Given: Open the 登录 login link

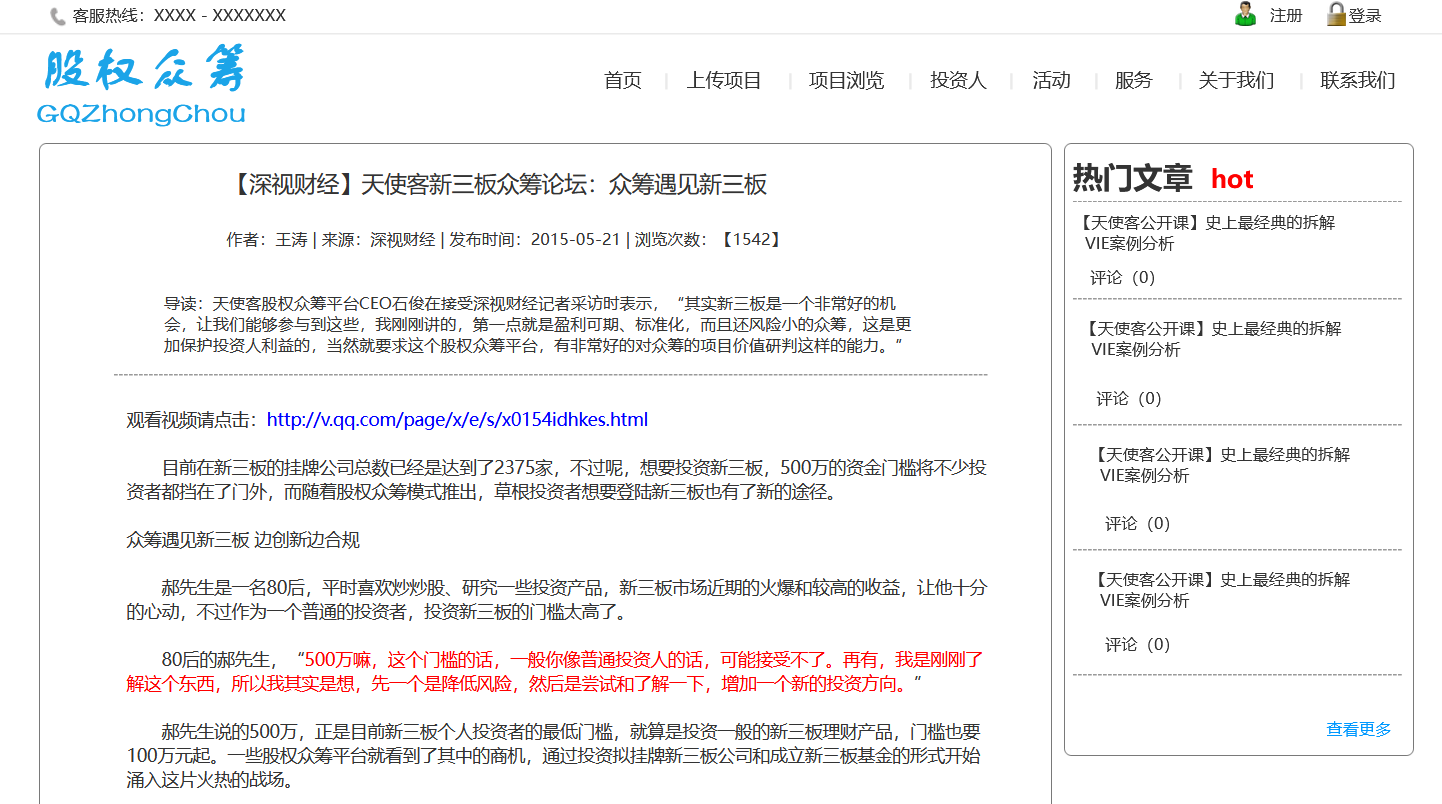Looking at the screenshot, I should [1365, 16].
